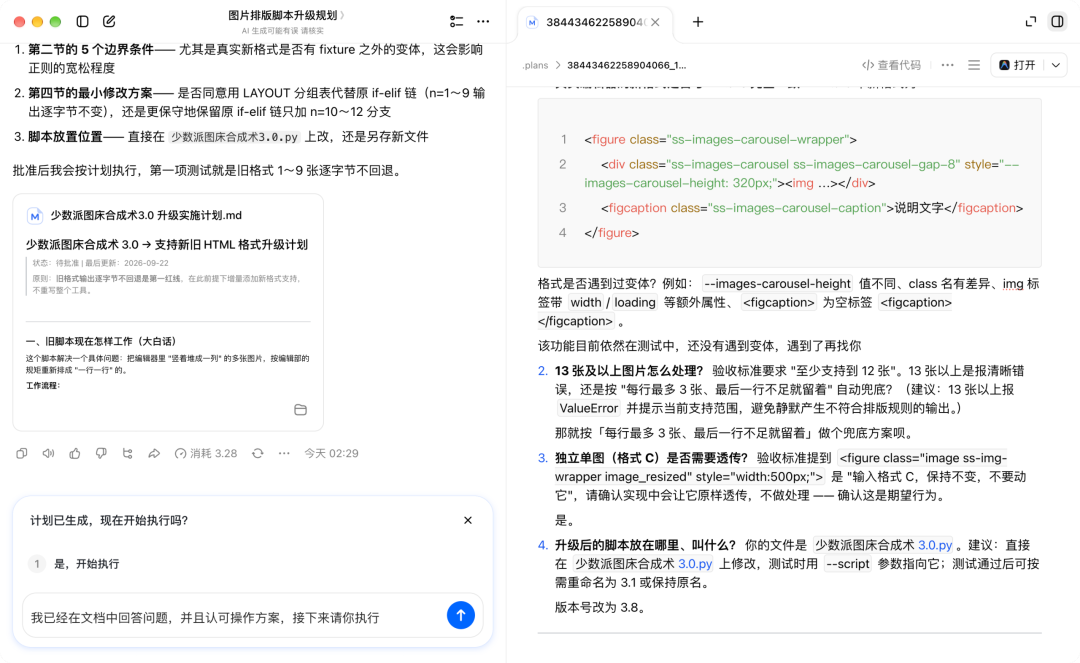The image size is (1080, 663).
Task: Copy the assistant reply
Action: 22,453
